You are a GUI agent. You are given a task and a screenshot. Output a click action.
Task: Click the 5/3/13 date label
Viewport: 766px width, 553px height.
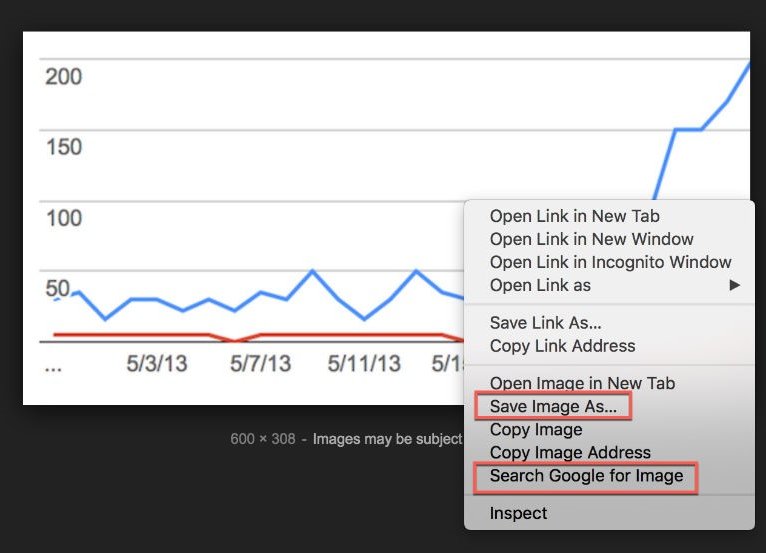tap(156, 364)
